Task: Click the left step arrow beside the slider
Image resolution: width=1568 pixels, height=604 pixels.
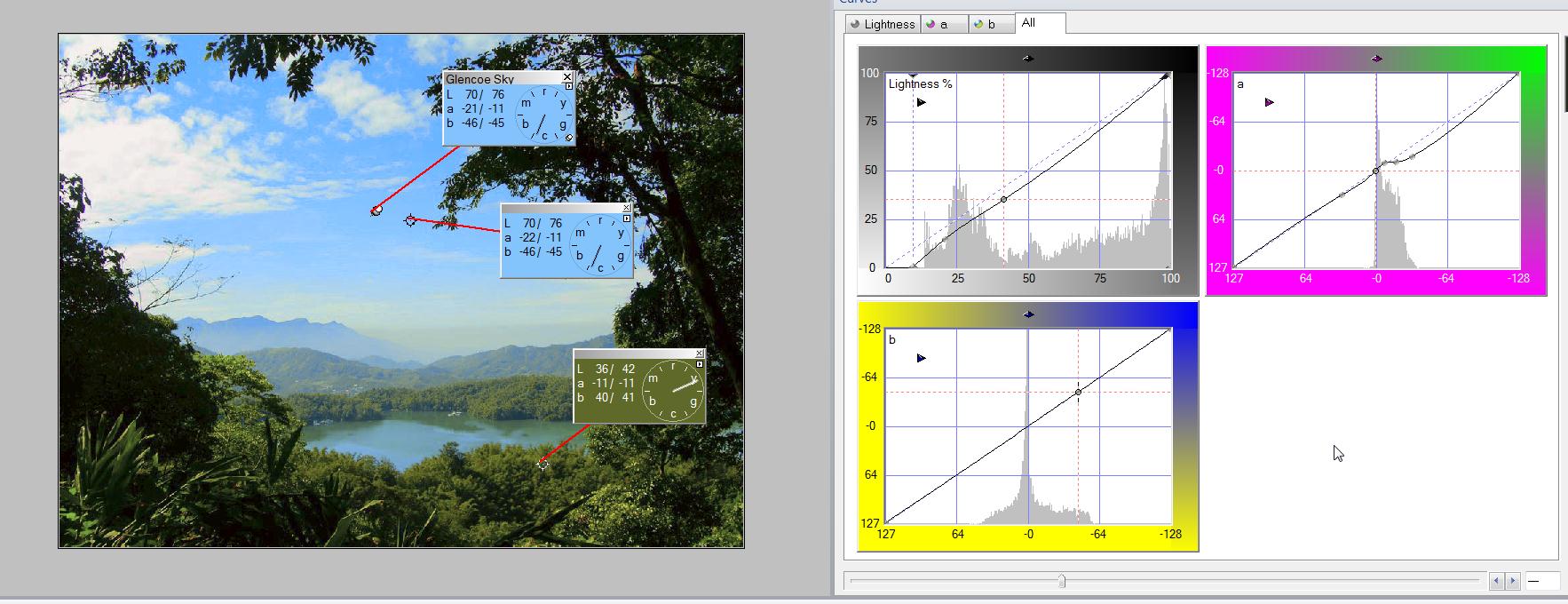Action: 1496,581
